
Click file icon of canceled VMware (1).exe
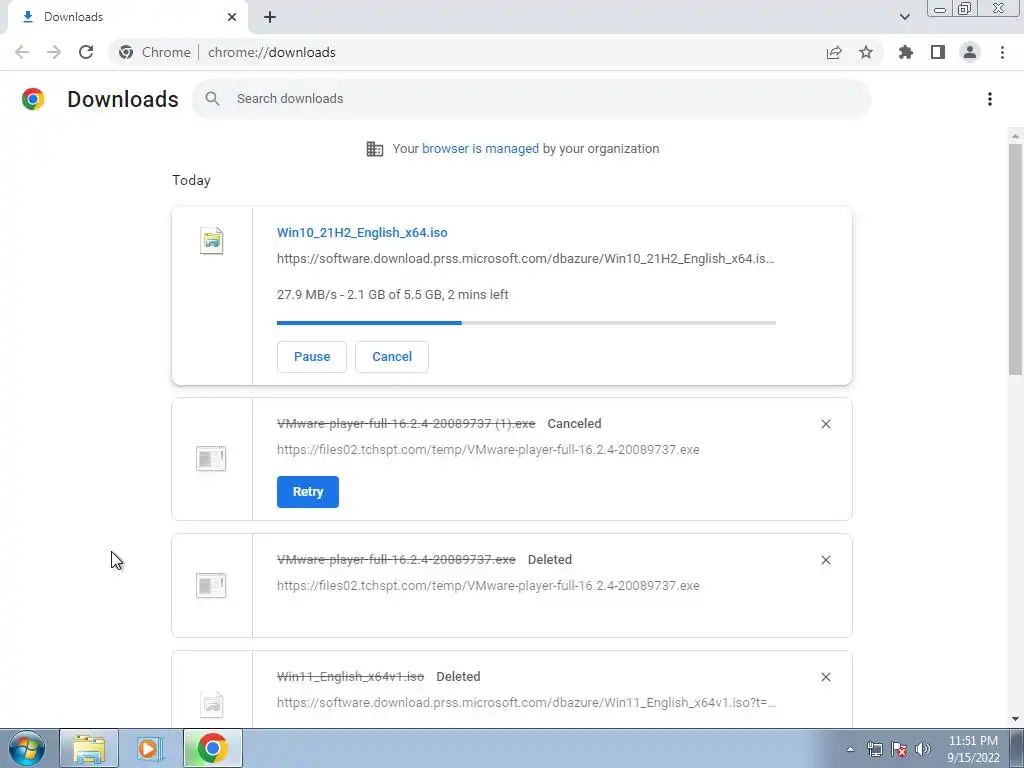coord(211,458)
